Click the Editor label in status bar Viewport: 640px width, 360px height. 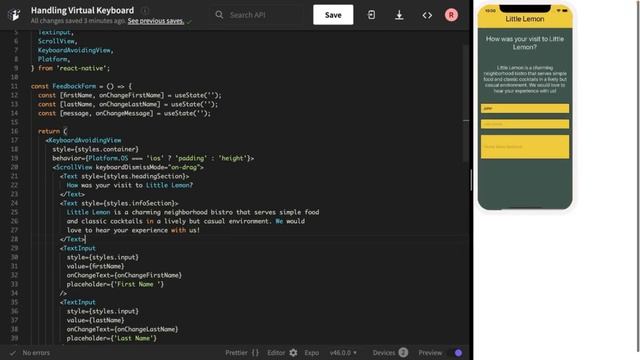(276, 353)
